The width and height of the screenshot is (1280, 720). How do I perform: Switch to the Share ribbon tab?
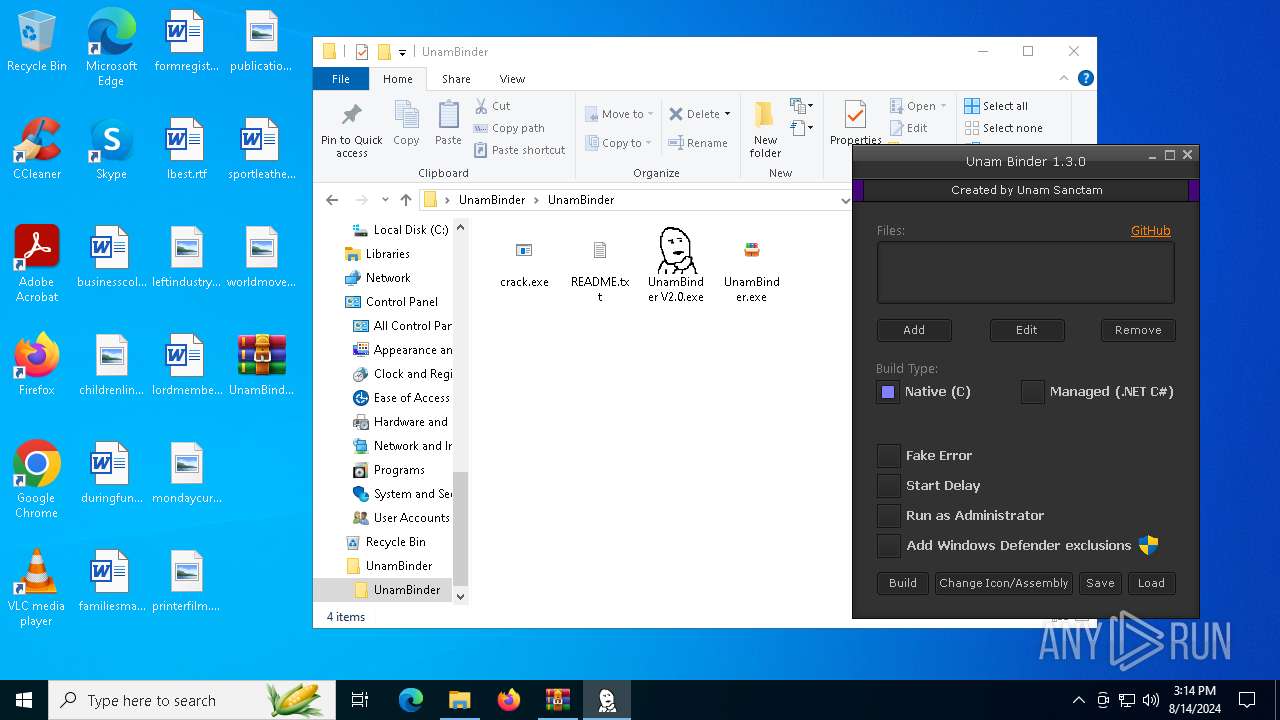456,79
